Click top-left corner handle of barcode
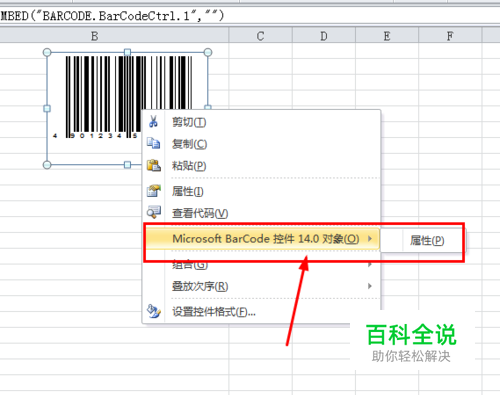500x395 pixels. [x=47, y=52]
